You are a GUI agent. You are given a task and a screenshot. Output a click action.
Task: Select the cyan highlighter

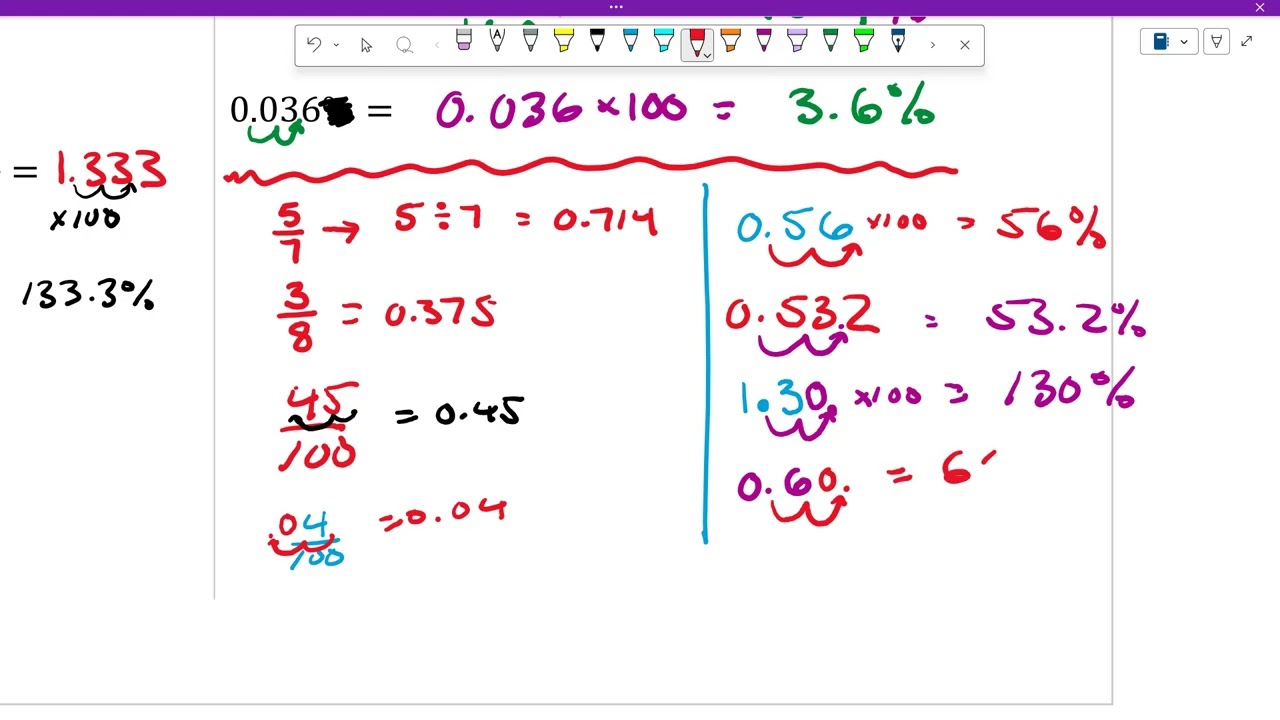pyautogui.click(x=664, y=41)
